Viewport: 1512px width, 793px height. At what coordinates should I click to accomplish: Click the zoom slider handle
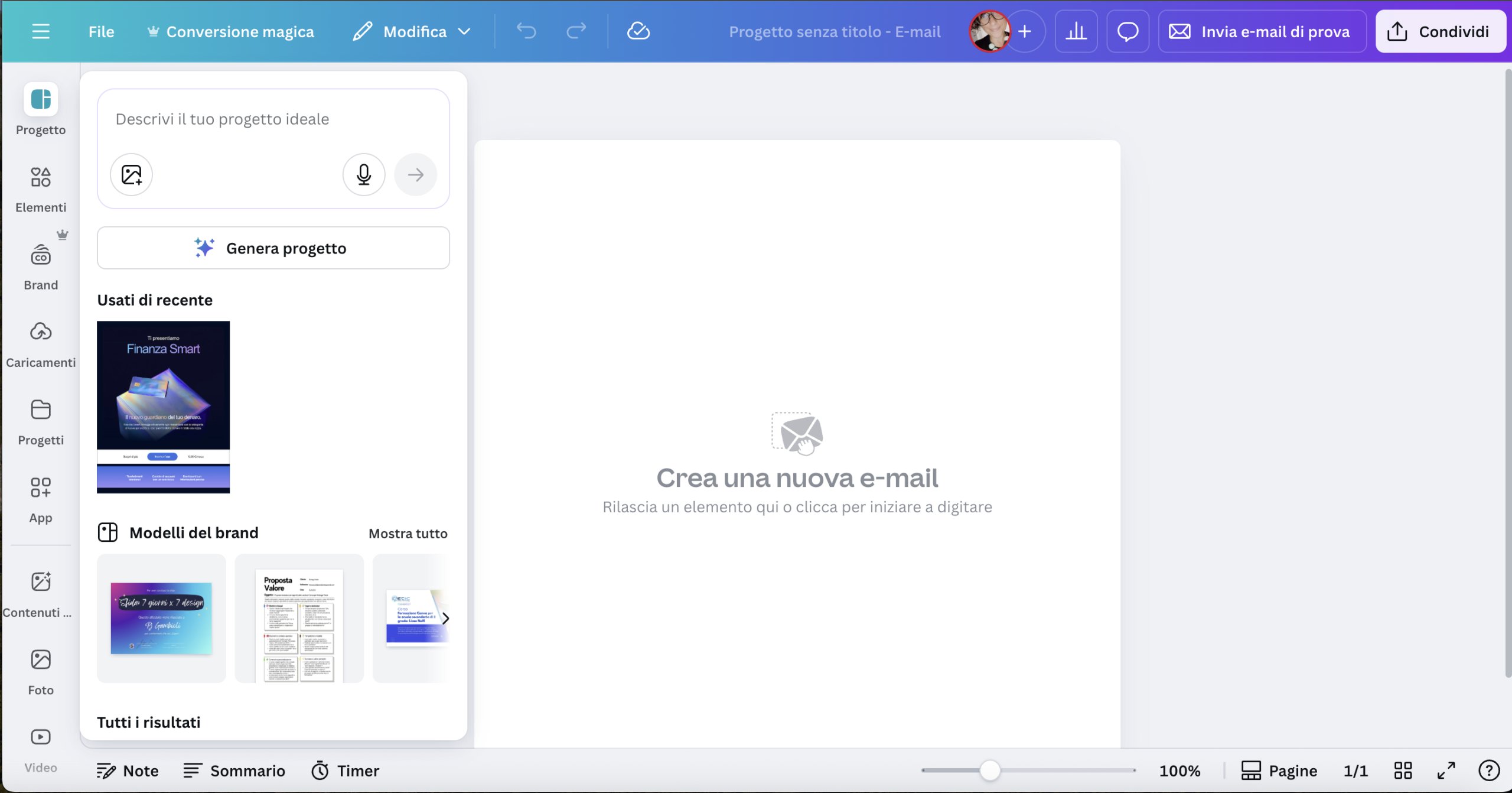990,770
